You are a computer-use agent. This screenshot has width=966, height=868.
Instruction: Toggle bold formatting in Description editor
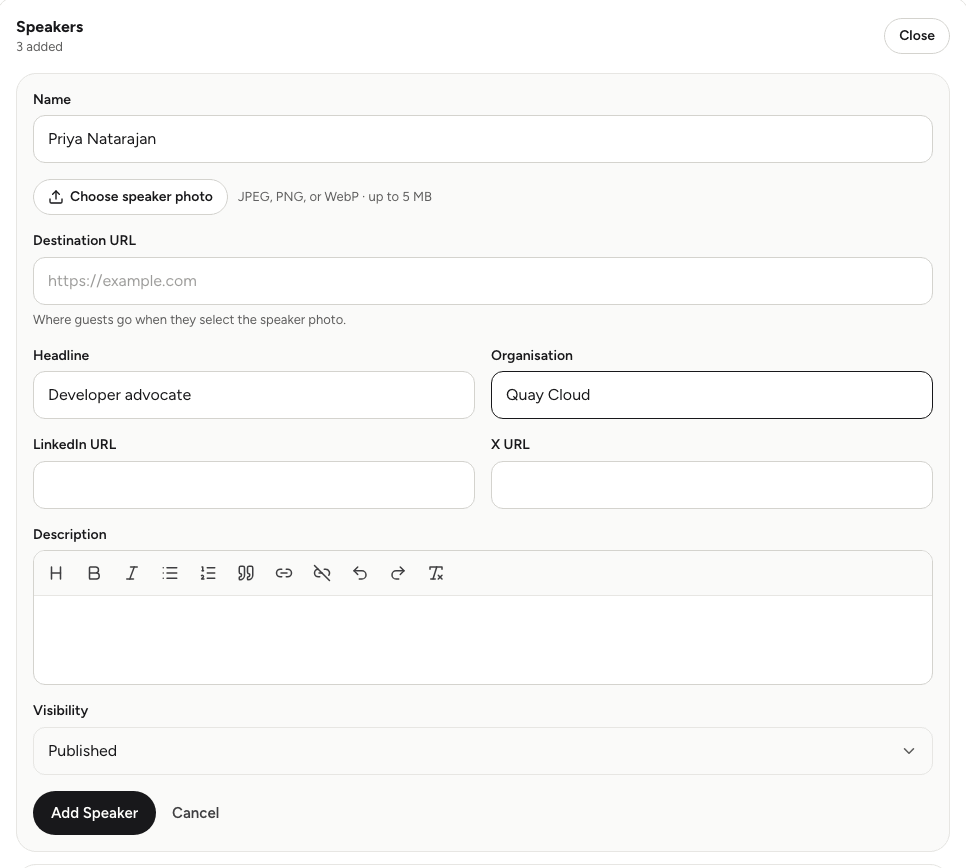pos(94,574)
